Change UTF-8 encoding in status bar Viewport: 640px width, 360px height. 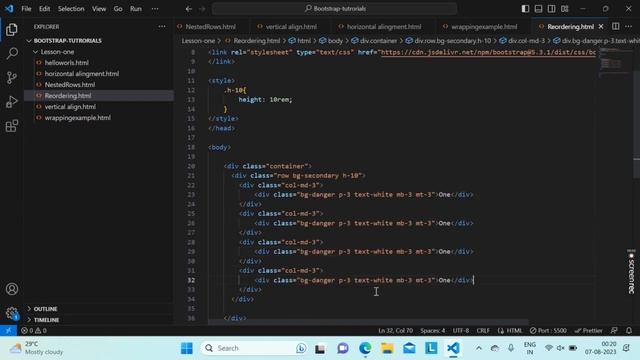pos(461,331)
